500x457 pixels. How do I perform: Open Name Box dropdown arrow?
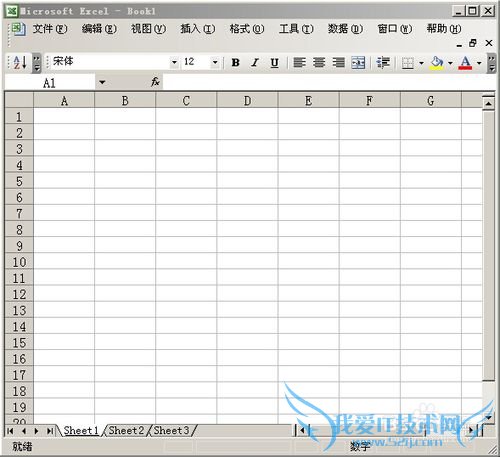point(102,82)
